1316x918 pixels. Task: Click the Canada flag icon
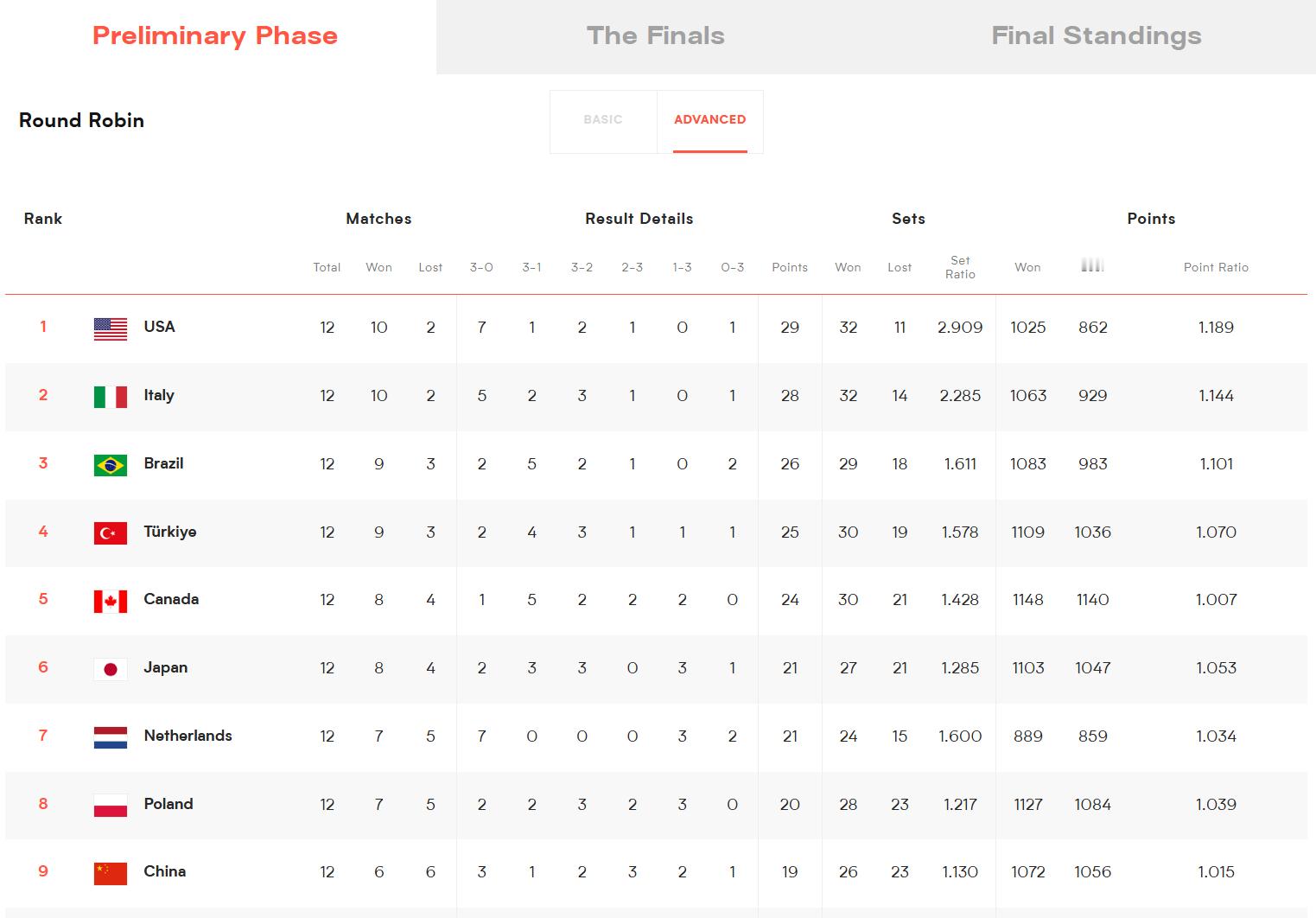(111, 601)
